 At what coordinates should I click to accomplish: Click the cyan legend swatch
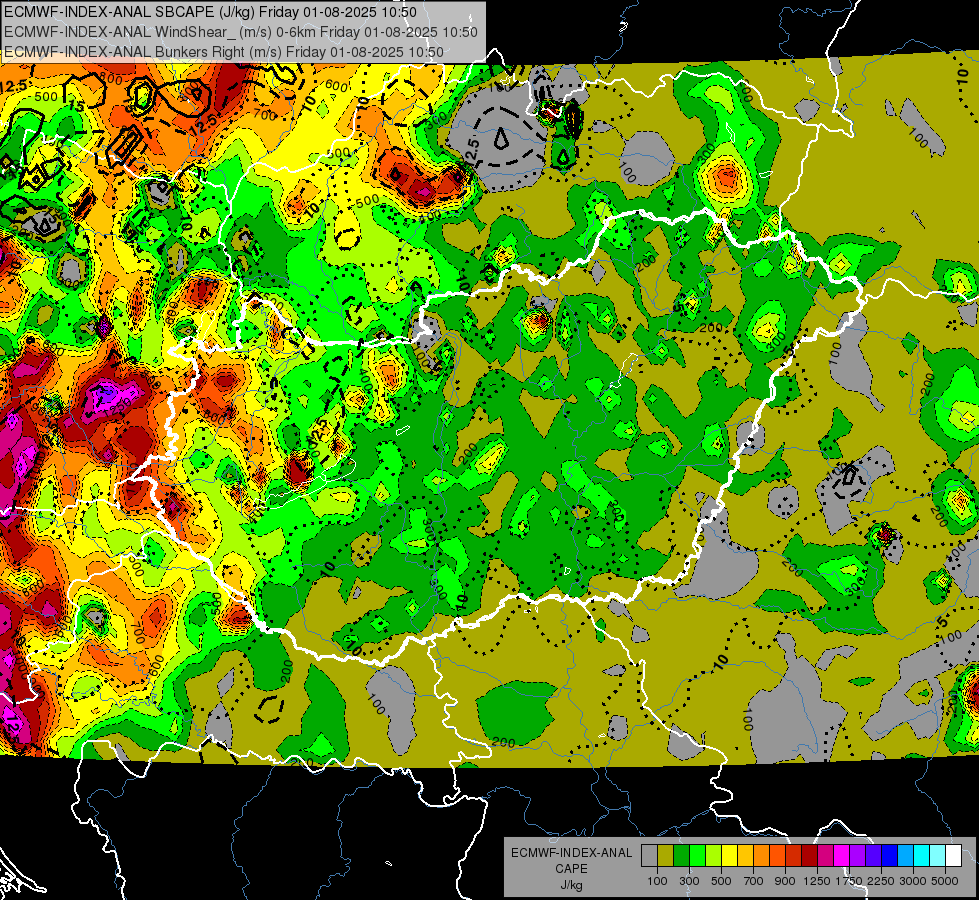[x=922, y=856]
